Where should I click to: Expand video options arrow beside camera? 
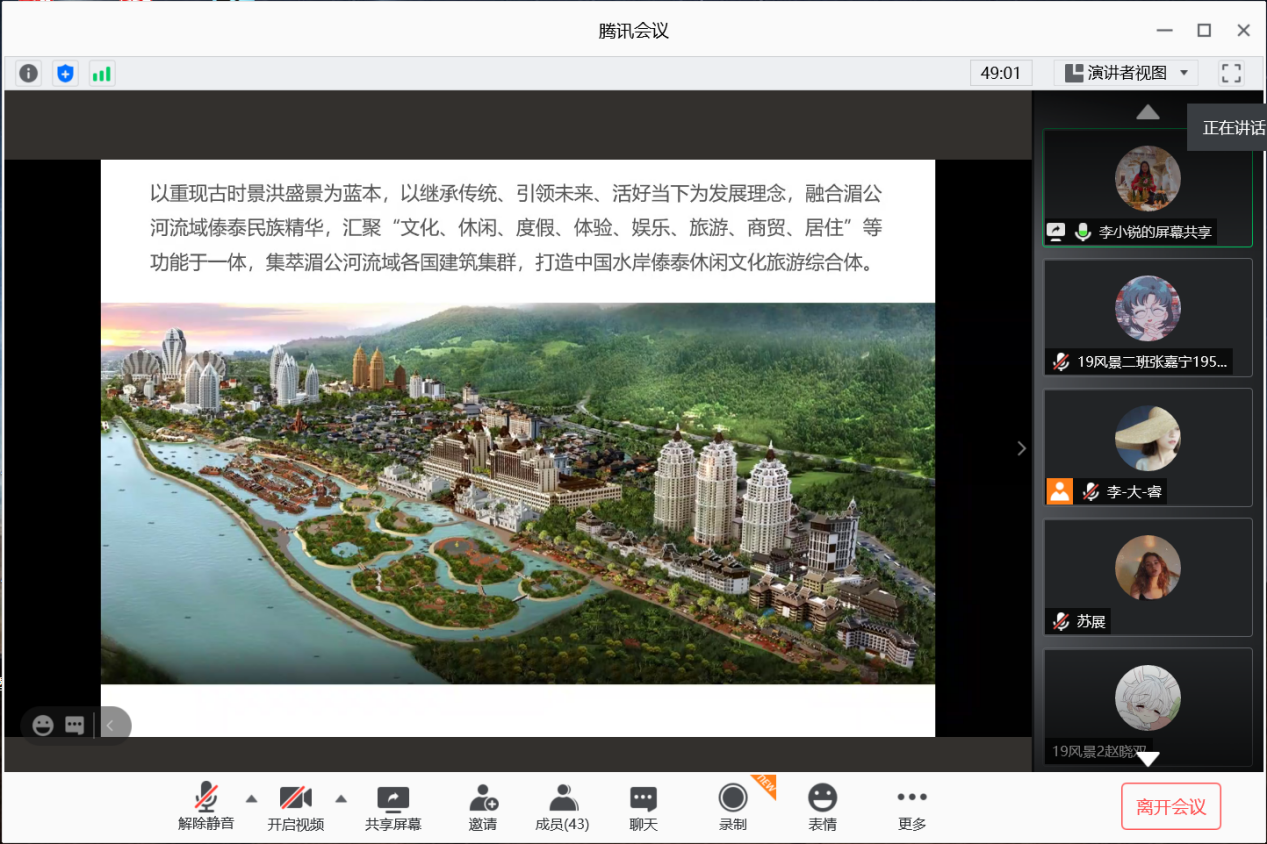pyautogui.click(x=341, y=798)
